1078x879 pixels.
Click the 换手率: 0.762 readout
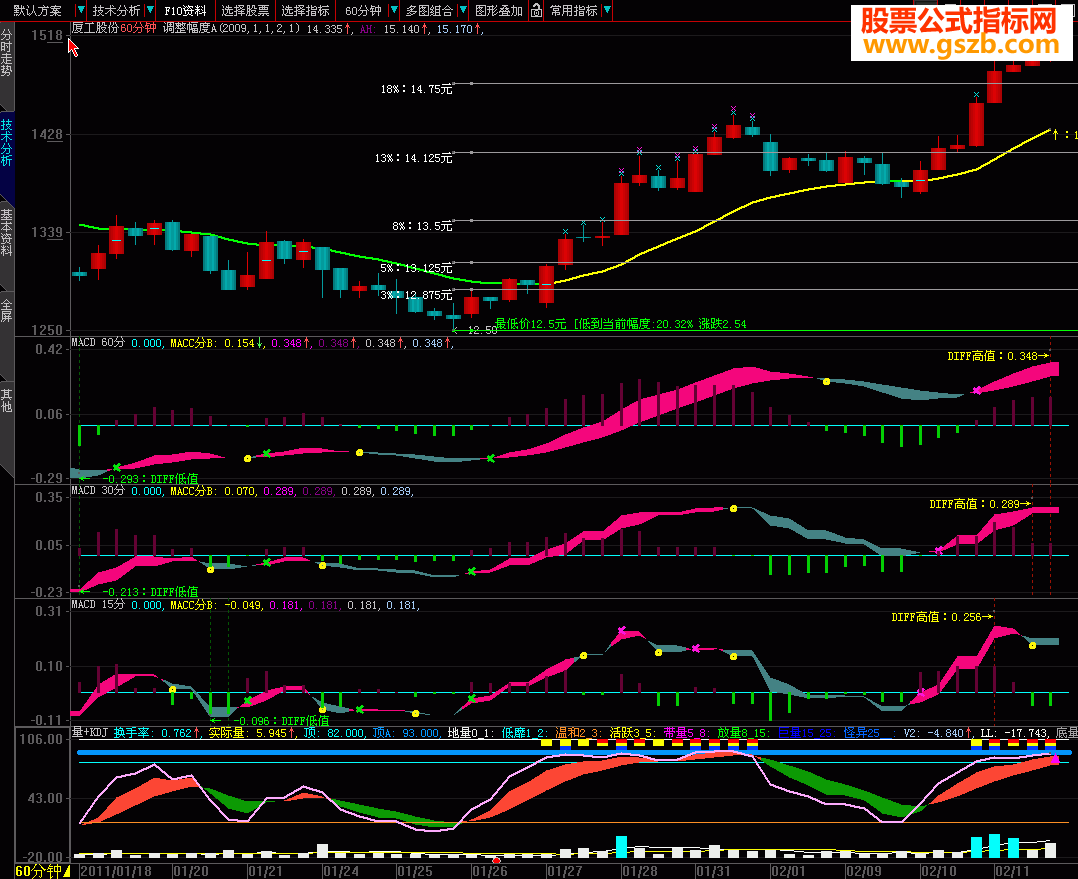tap(156, 733)
